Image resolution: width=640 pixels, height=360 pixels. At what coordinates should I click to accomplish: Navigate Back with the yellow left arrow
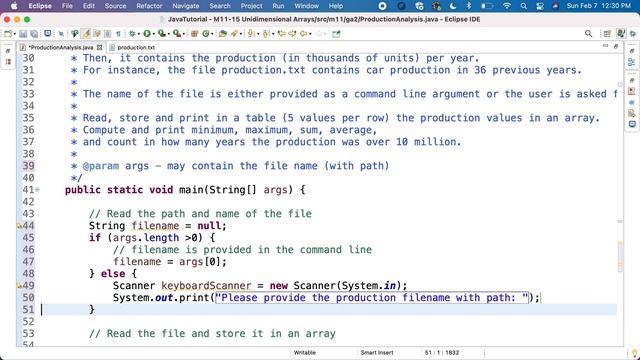click(x=303, y=34)
